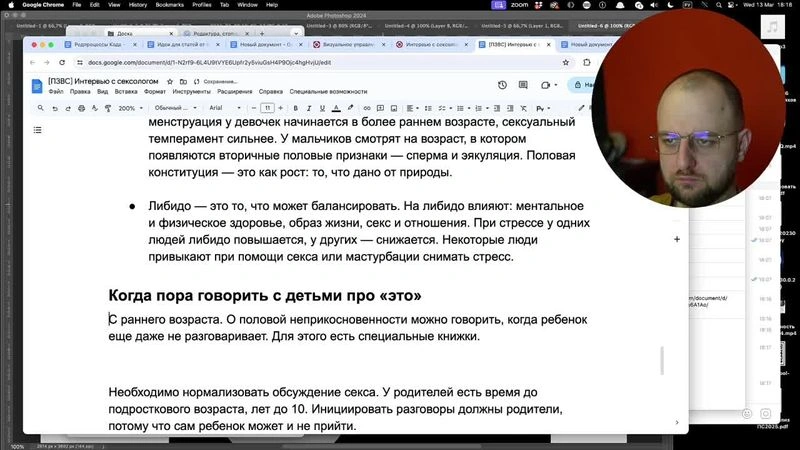Run the spell check icon
Image resolution: width=800 pixels, height=450 pixels.
[94, 108]
